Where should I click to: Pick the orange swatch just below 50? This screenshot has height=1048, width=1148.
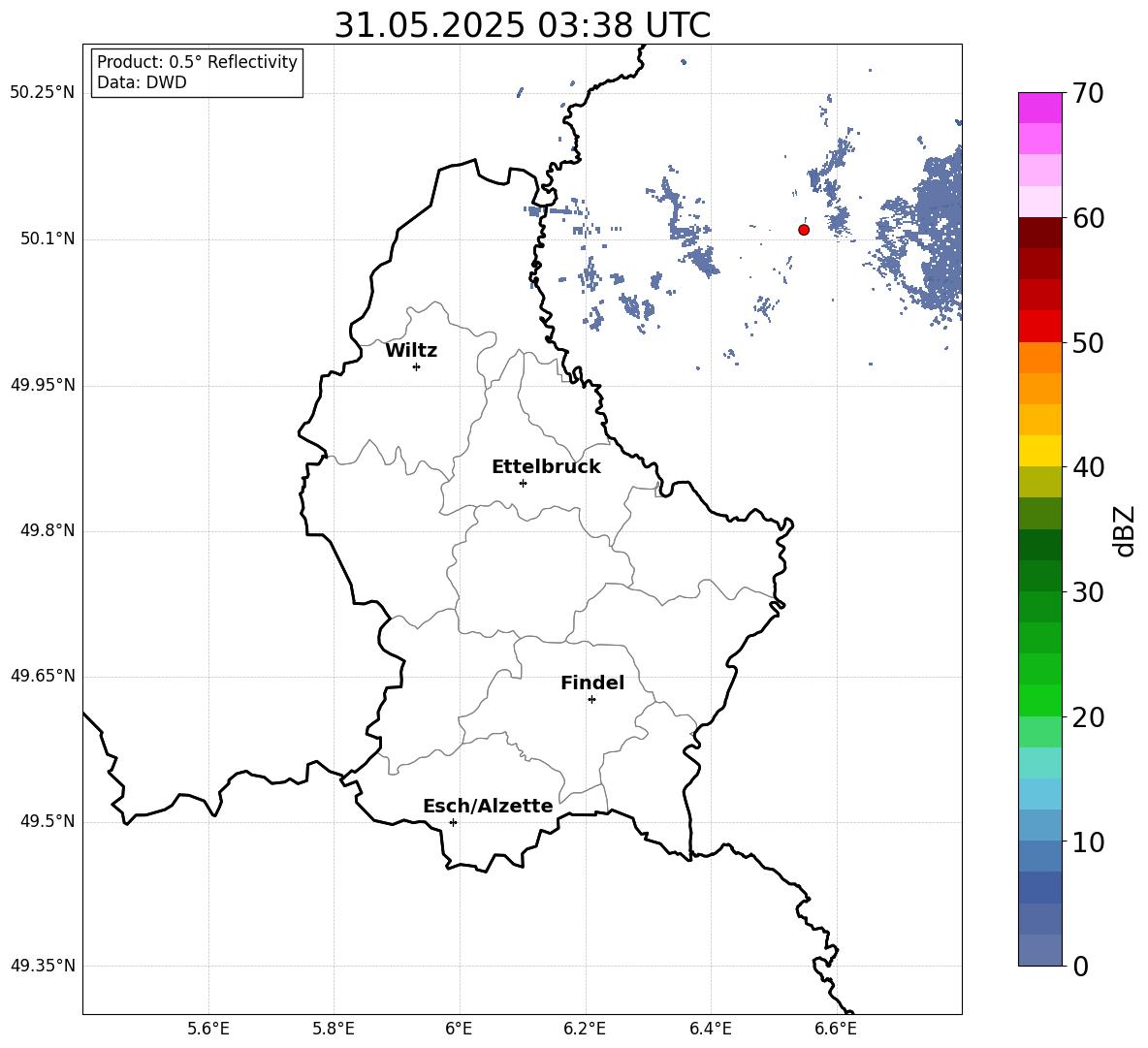click(x=1039, y=358)
